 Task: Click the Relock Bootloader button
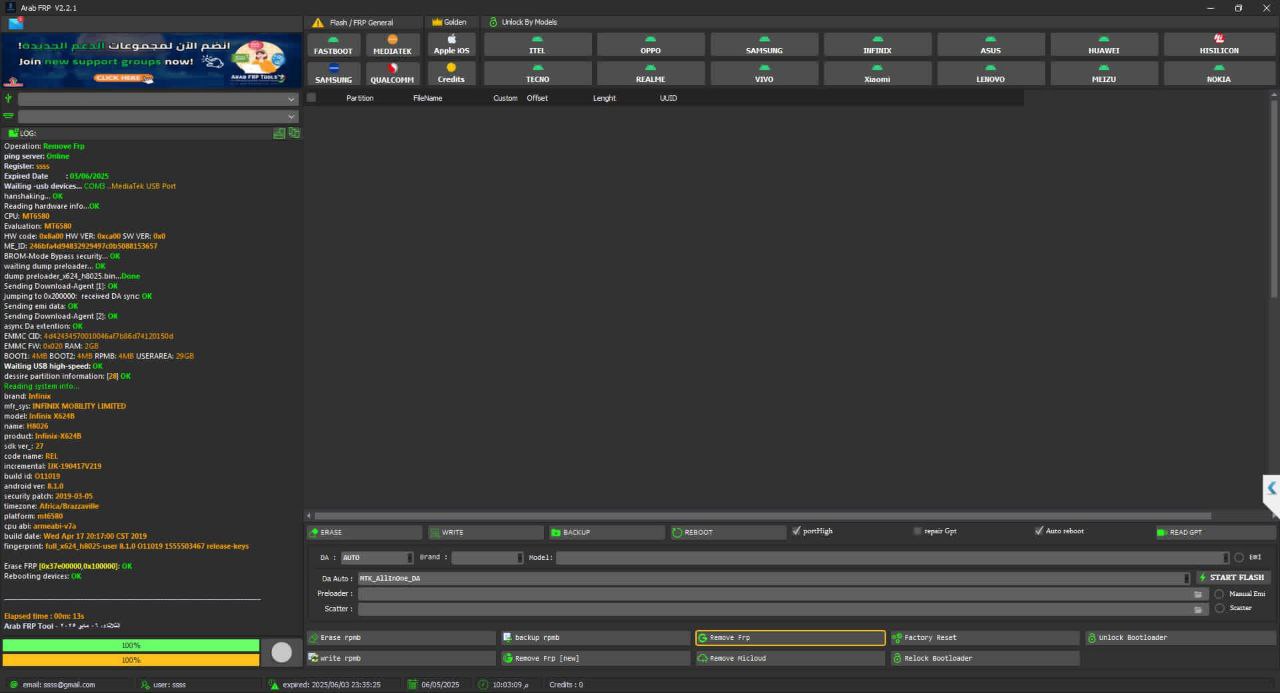click(985, 658)
